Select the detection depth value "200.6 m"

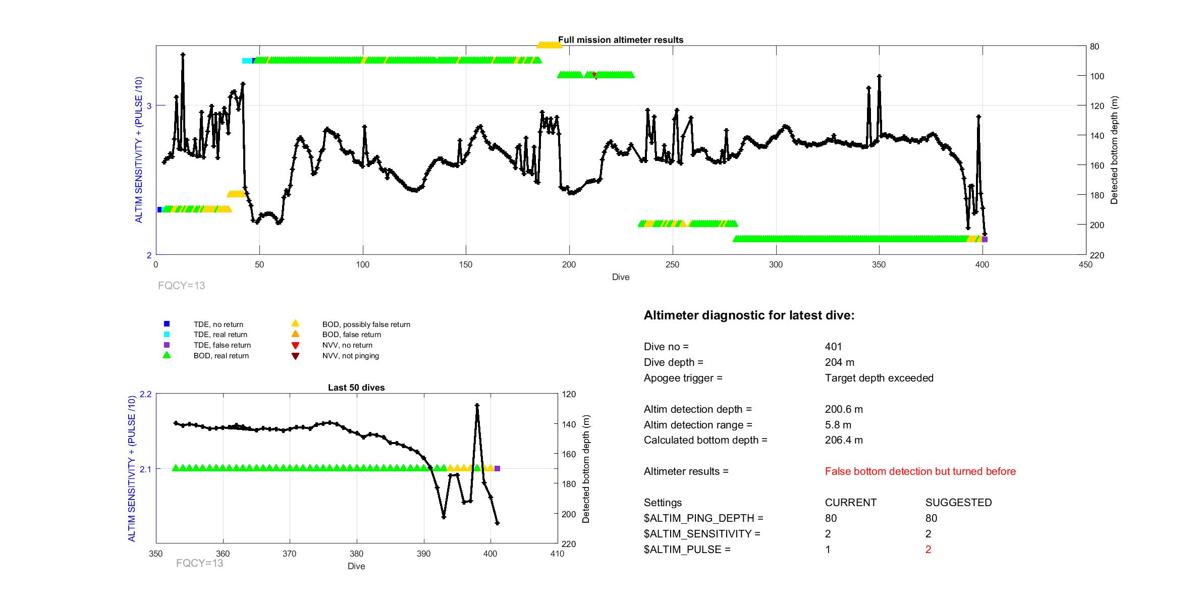point(844,409)
